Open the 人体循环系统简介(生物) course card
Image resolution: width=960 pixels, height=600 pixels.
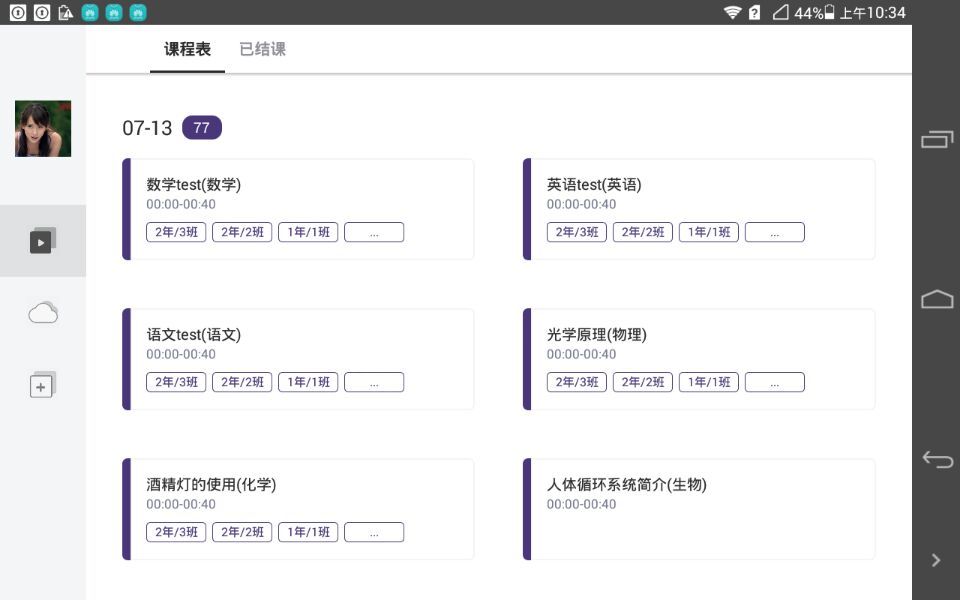click(698, 509)
